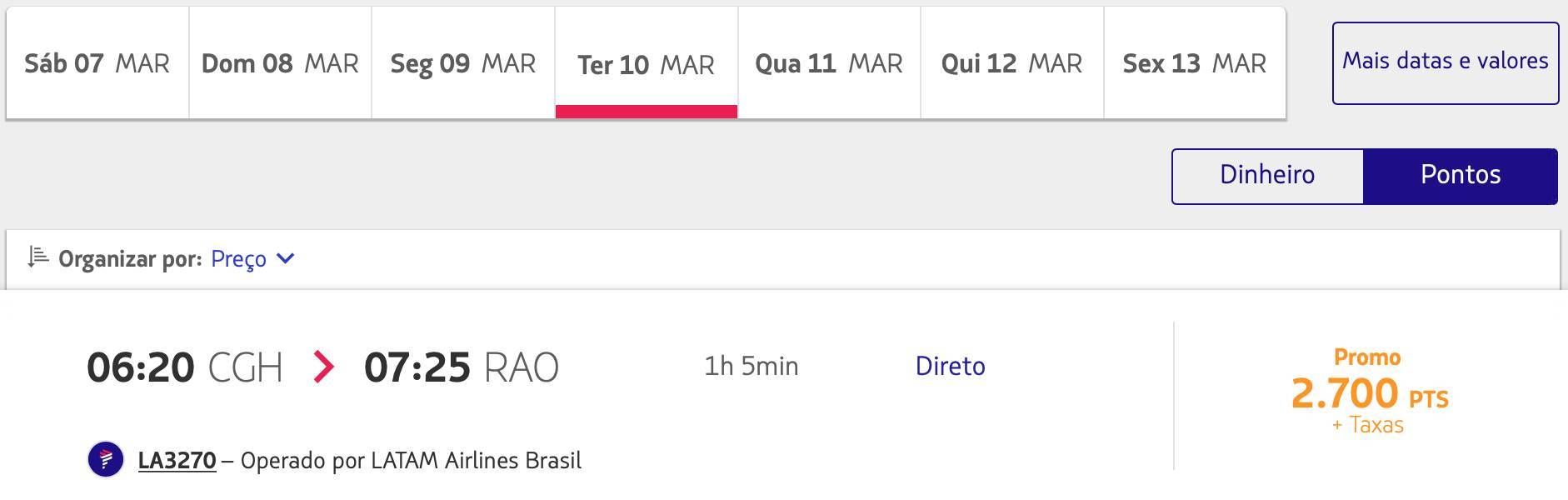The height and width of the screenshot is (500, 1568).
Task: Open the LA3270 flight number link
Action: click(x=177, y=460)
